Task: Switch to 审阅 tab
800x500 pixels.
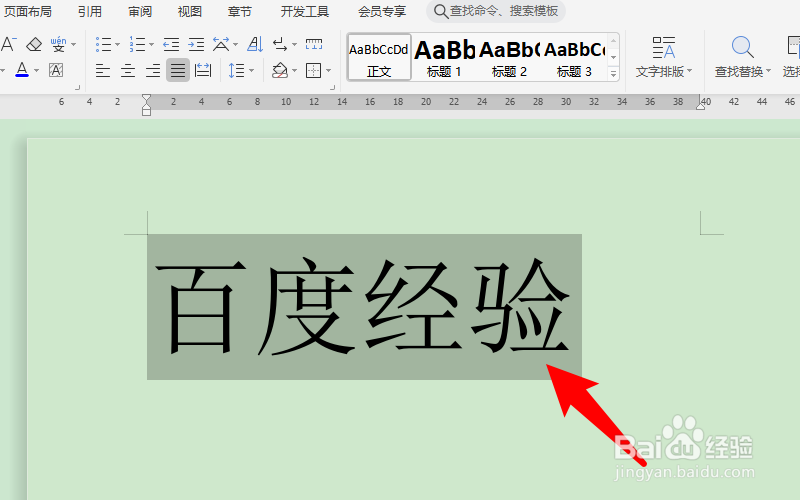Action: click(140, 11)
